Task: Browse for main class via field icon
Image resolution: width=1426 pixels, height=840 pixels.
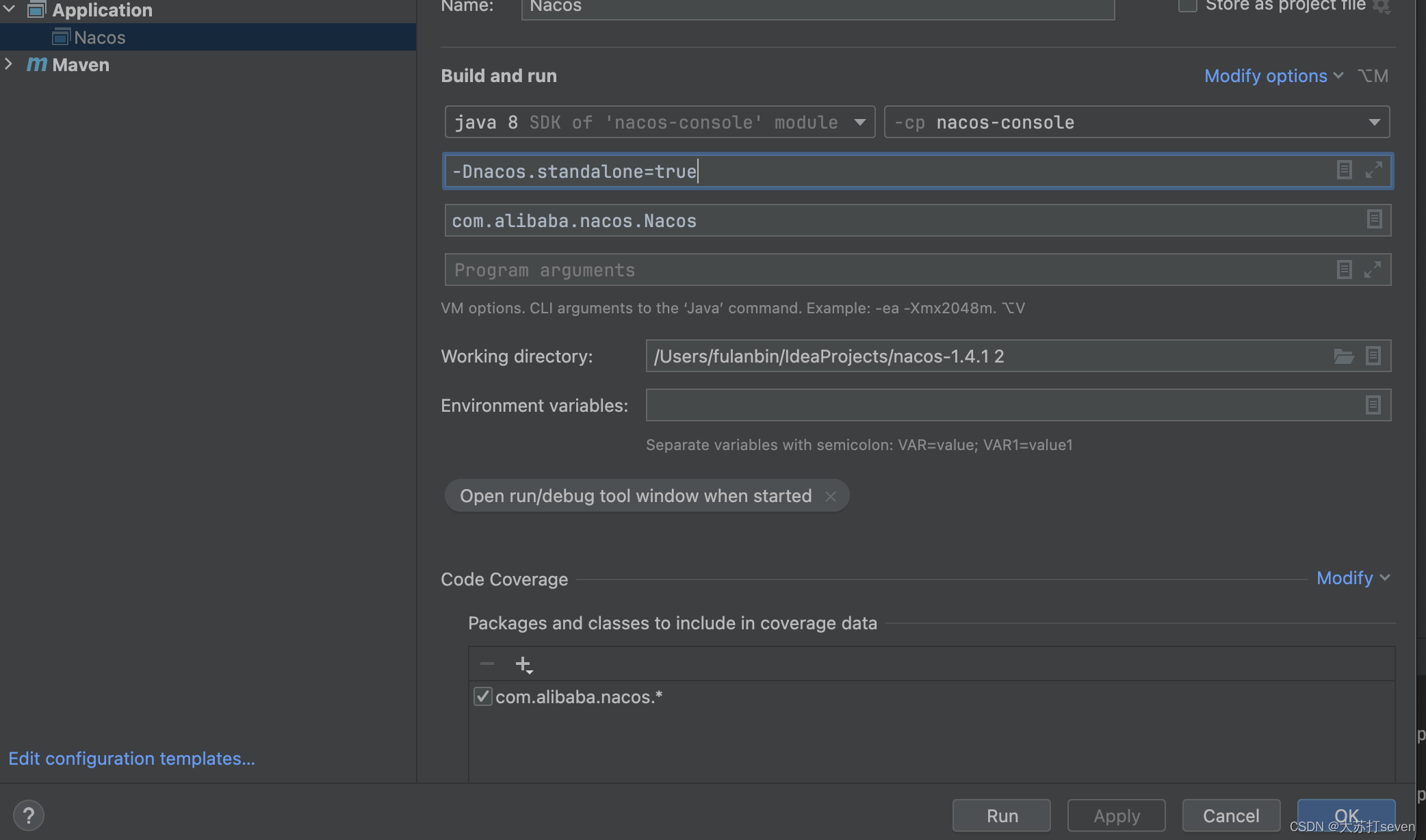Action: coord(1374,220)
